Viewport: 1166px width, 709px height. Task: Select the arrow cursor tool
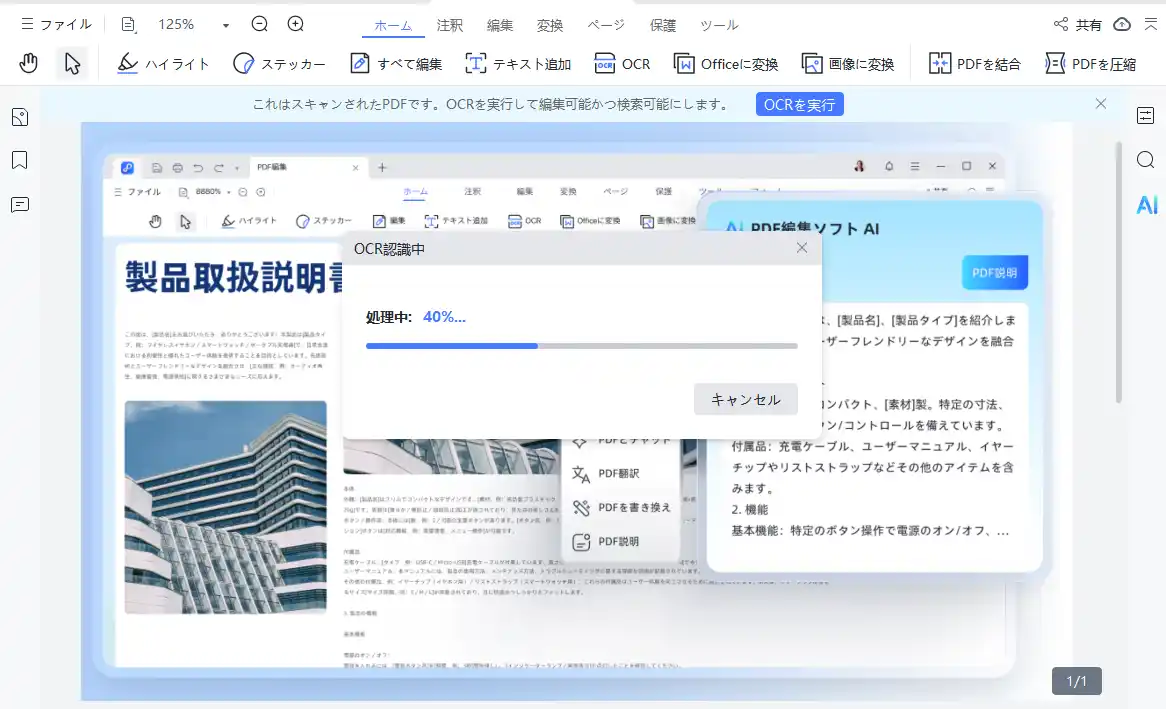pyautogui.click(x=72, y=64)
